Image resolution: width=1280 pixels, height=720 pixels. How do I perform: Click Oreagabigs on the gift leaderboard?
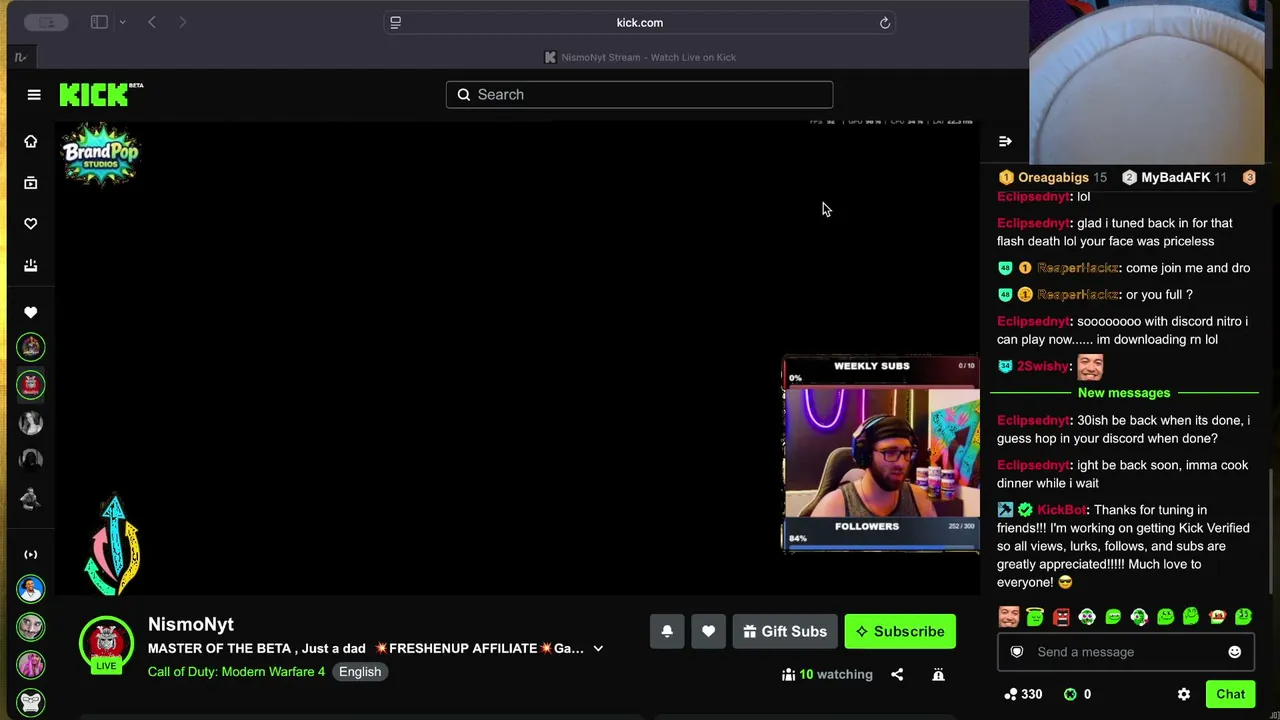1053,178
